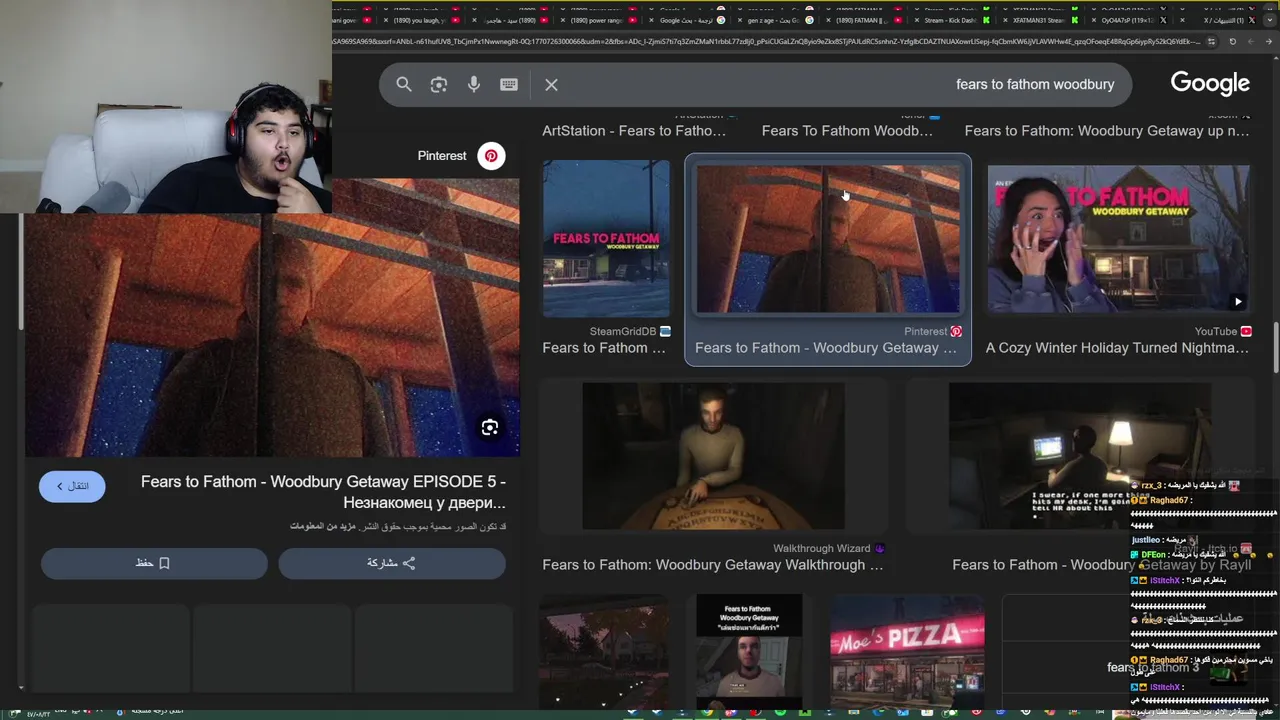Screen dimensions: 1280x720
Task: Click 'Fears to Fathom: Woodbury Getaway Walkthrough ...' title
Action: tap(713, 565)
